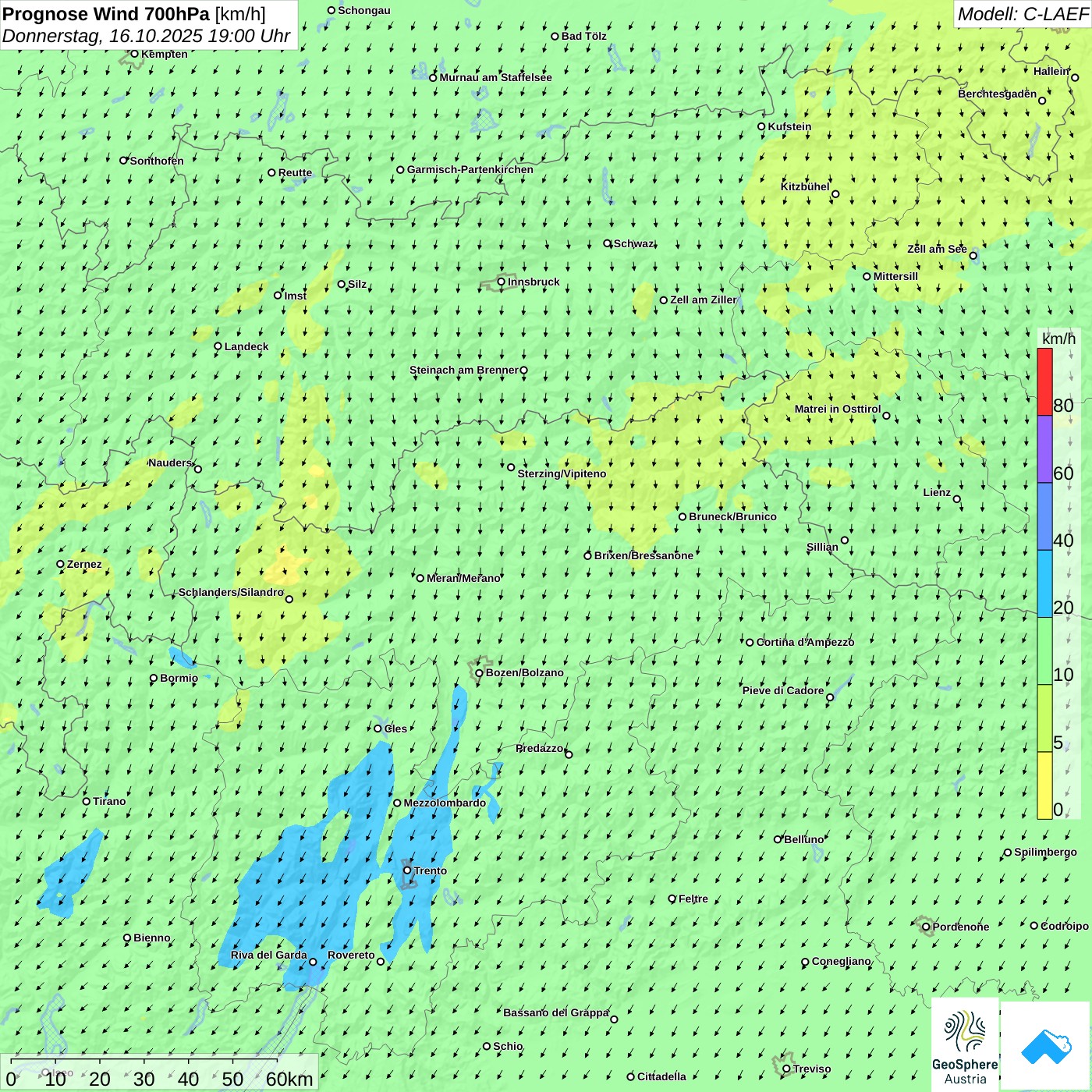This screenshot has width=1092, height=1092.
Task: Select the yellow 0-5 legend segment
Action: coord(1044,785)
